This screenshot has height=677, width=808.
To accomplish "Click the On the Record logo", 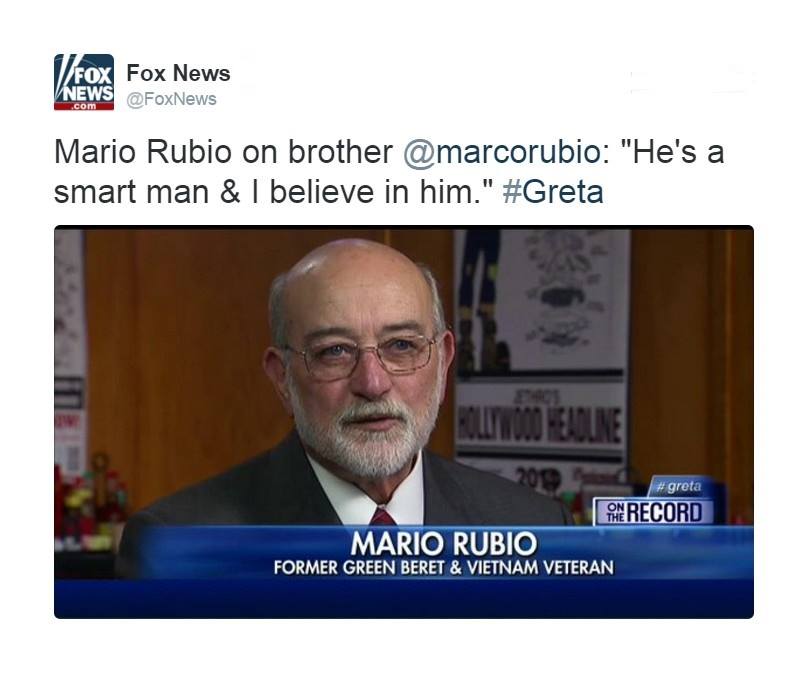I will coord(654,512).
